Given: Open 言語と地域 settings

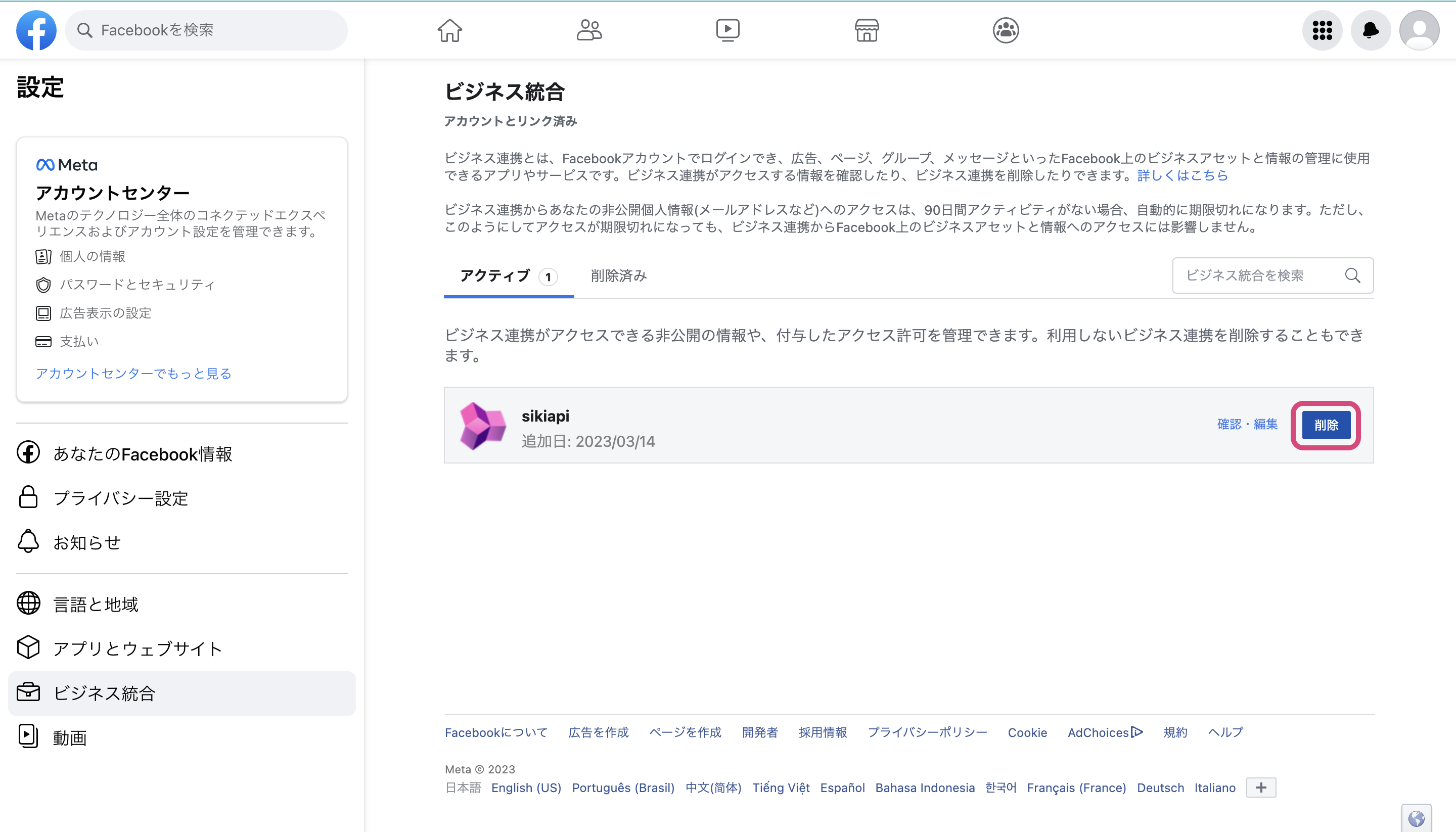Looking at the screenshot, I should (x=181, y=604).
